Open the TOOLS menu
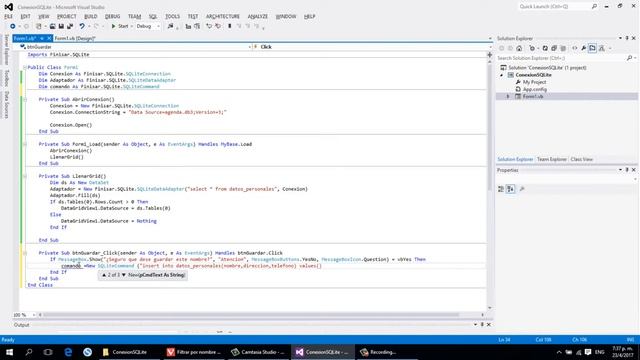 (x=172, y=16)
